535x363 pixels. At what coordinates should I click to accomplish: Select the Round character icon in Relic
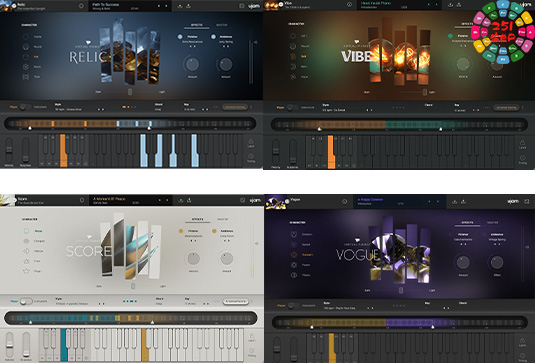tap(26, 47)
